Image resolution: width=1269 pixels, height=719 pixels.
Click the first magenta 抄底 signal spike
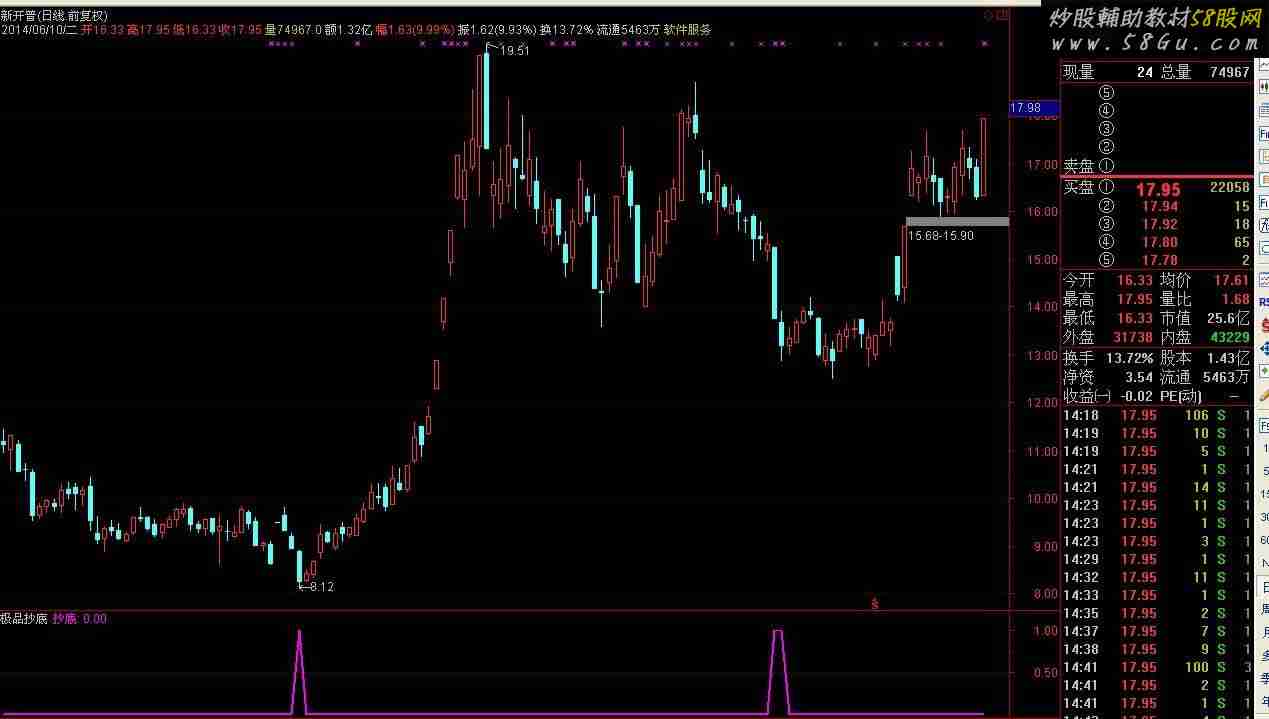click(x=299, y=670)
